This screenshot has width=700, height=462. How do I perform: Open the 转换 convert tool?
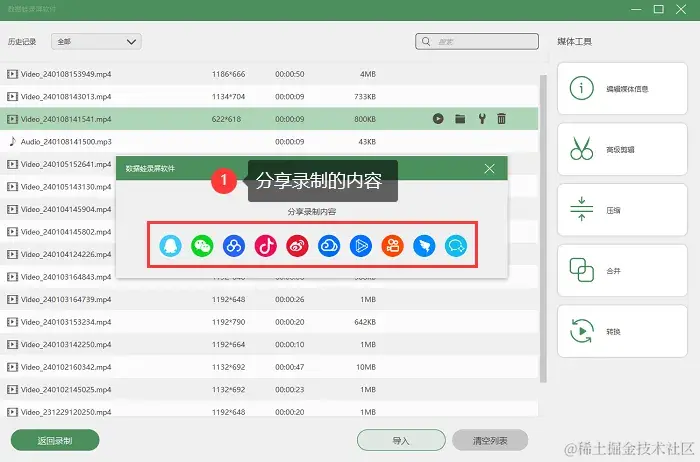click(622, 331)
